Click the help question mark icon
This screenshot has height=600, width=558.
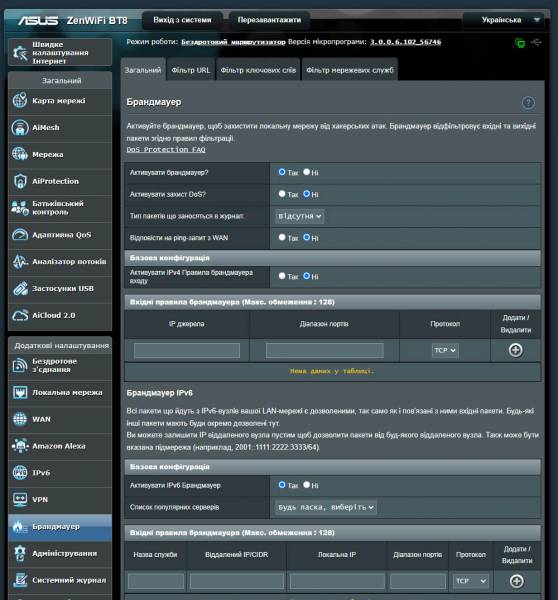[528, 103]
